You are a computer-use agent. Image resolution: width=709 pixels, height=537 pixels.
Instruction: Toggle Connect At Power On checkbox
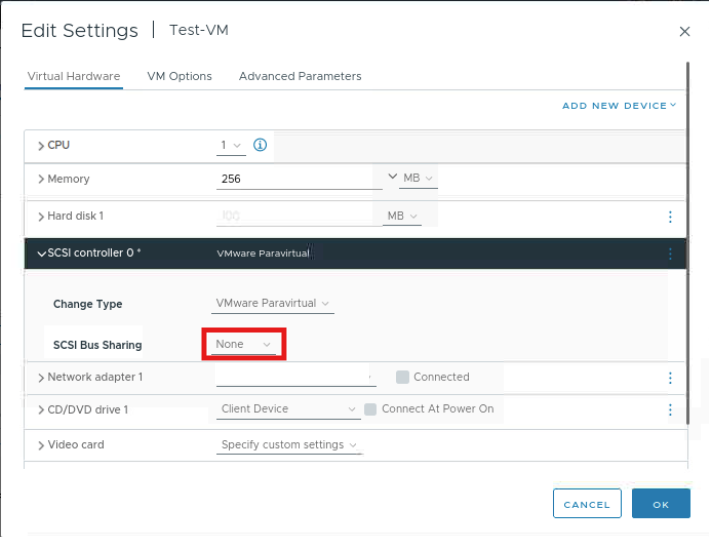coord(370,409)
